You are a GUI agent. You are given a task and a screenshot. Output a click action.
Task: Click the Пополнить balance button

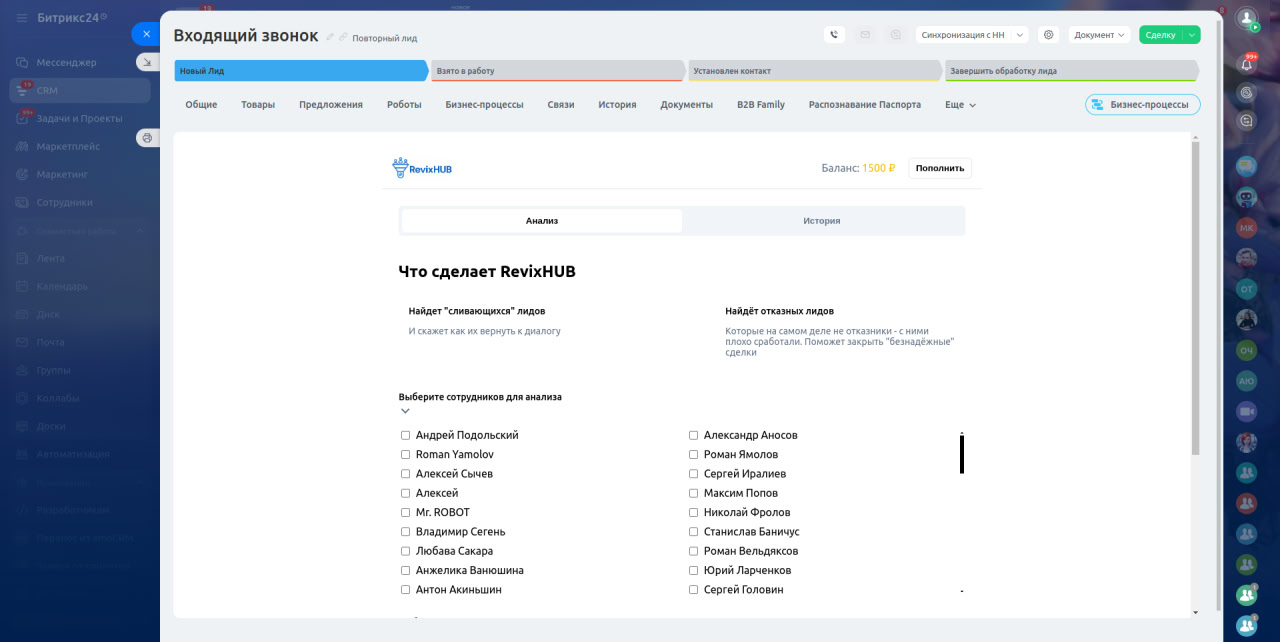point(940,168)
